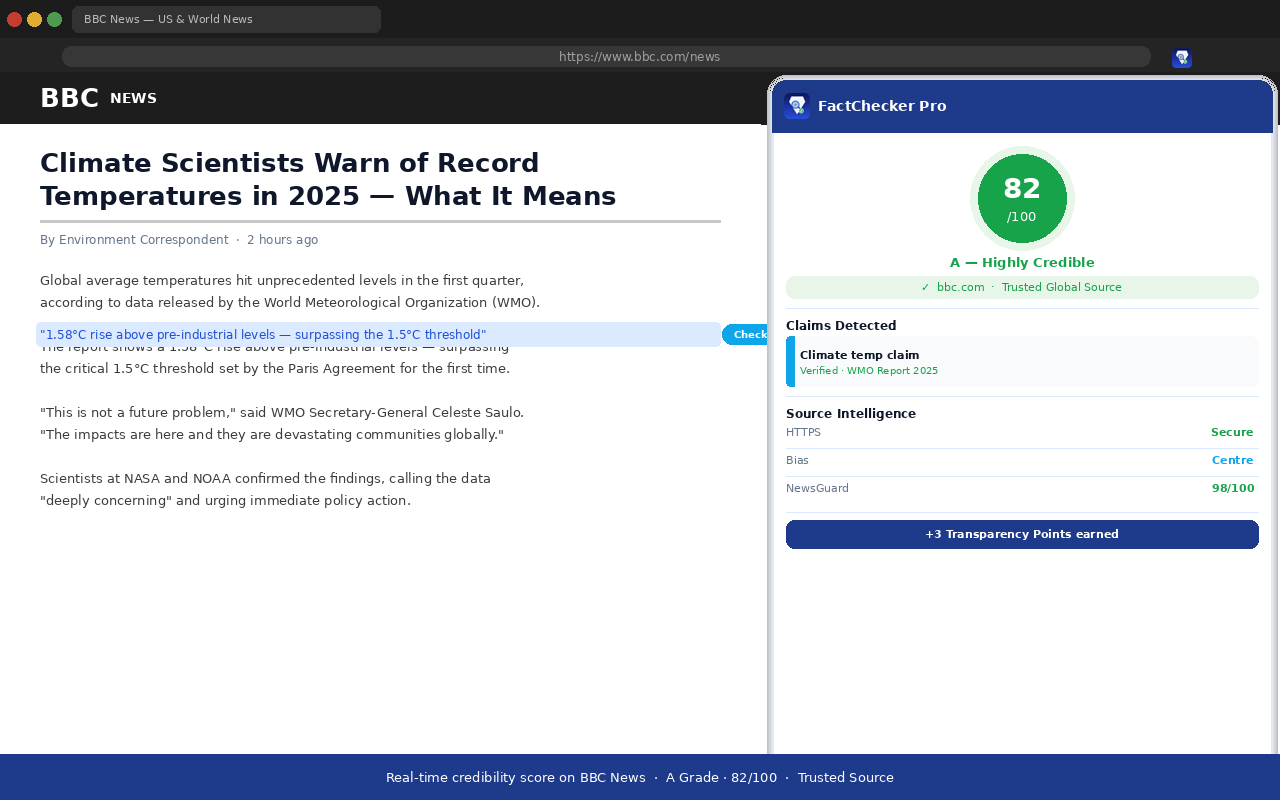Click the FactChecker Pro logo in panel header
The width and height of the screenshot is (1280, 800).
coord(797,106)
